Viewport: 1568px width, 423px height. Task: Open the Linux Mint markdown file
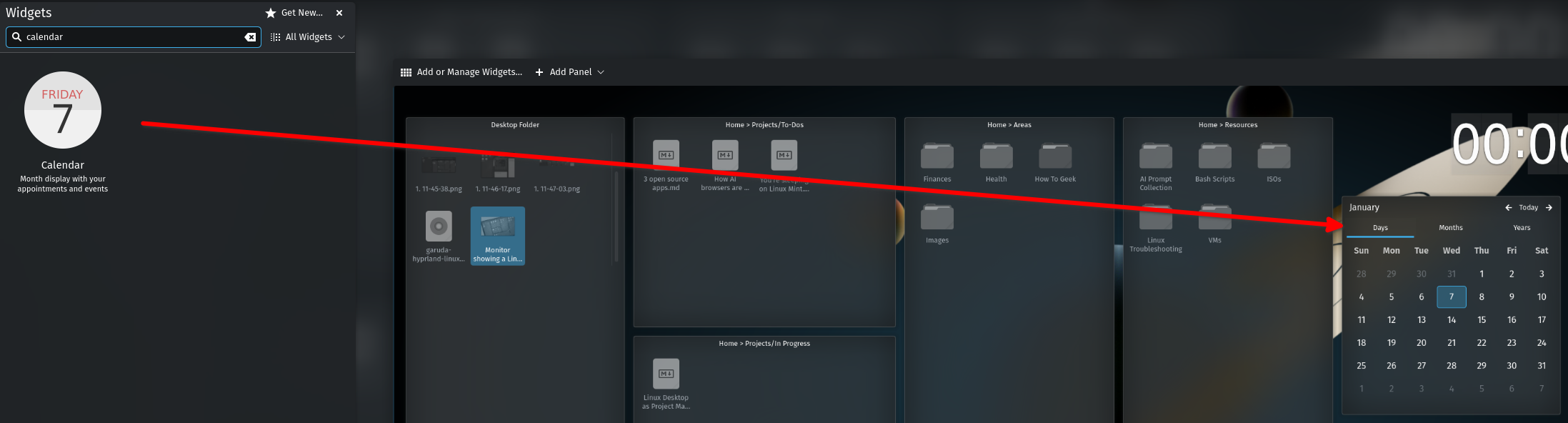784,166
